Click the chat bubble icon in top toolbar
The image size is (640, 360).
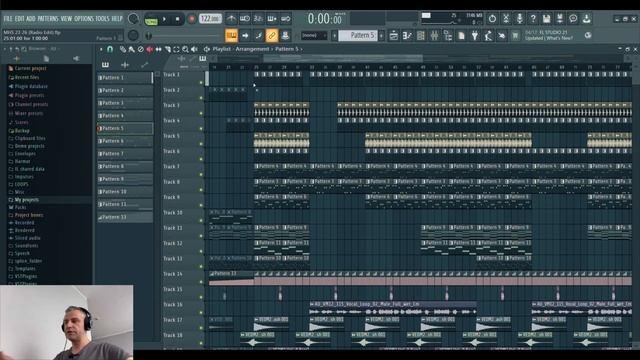click(x=573, y=18)
